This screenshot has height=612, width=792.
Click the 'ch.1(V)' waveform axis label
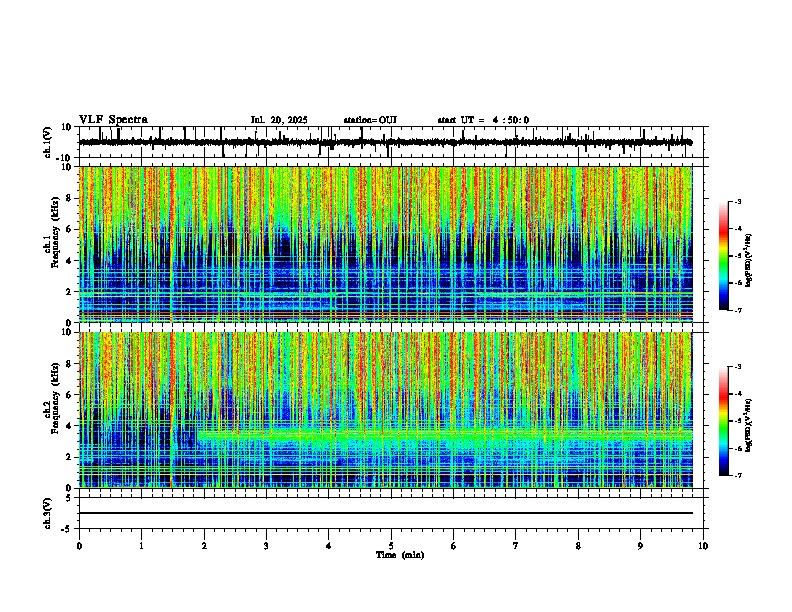coord(48,142)
